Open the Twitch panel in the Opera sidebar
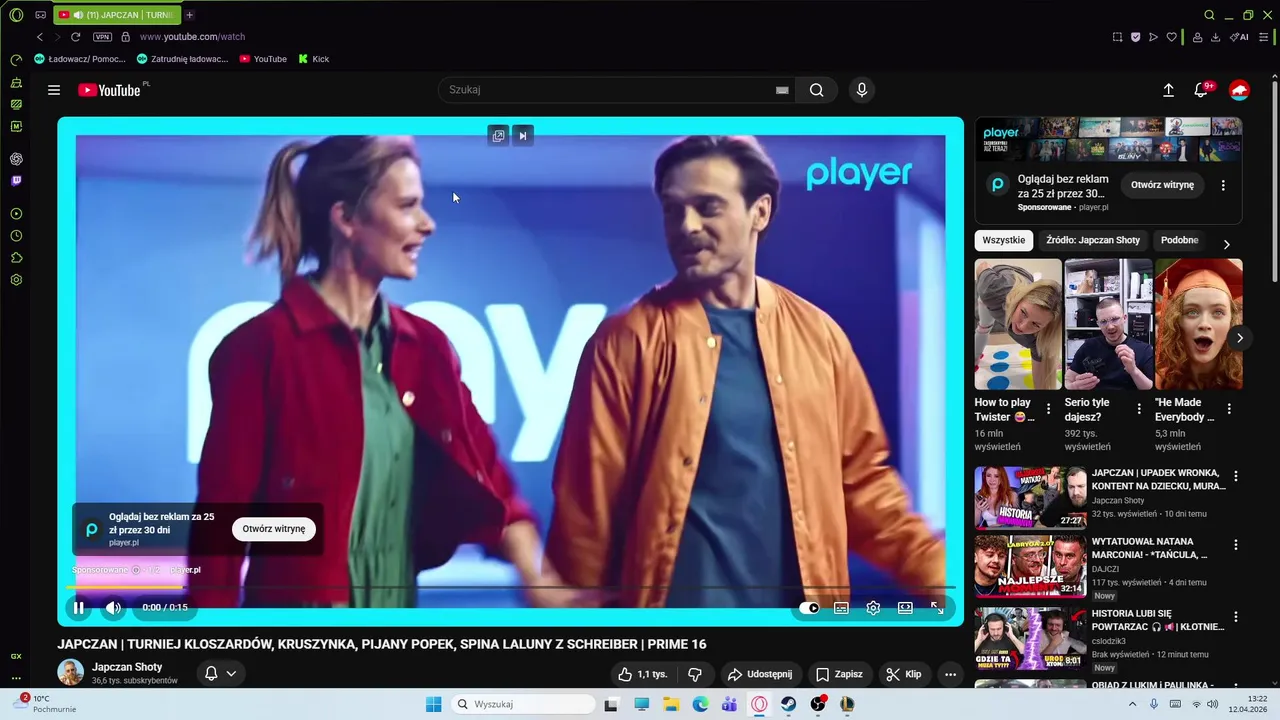The width and height of the screenshot is (1280, 720). [16, 181]
